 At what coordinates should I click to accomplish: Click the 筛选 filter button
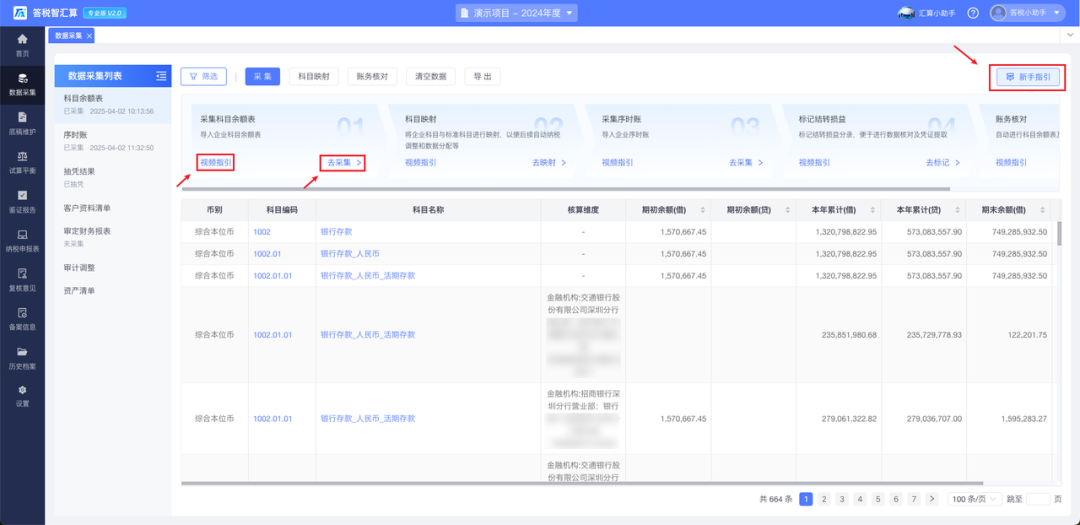pos(203,76)
